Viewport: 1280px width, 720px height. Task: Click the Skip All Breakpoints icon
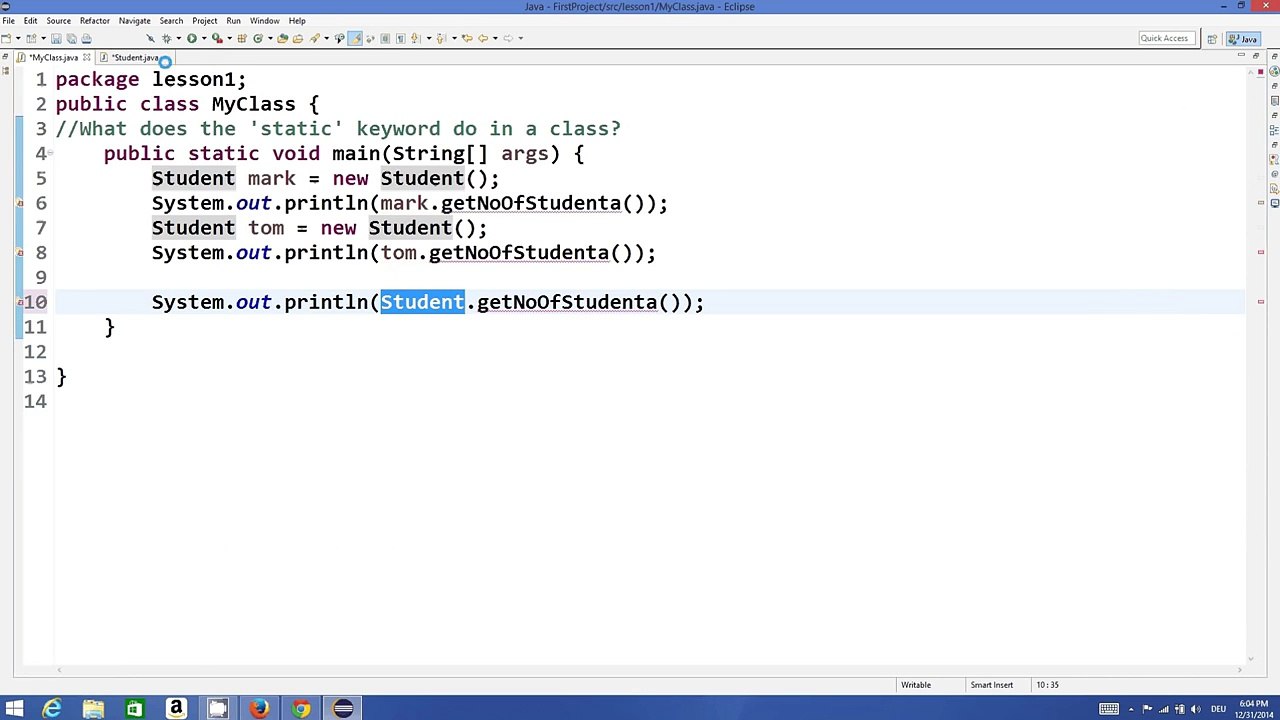[x=150, y=38]
